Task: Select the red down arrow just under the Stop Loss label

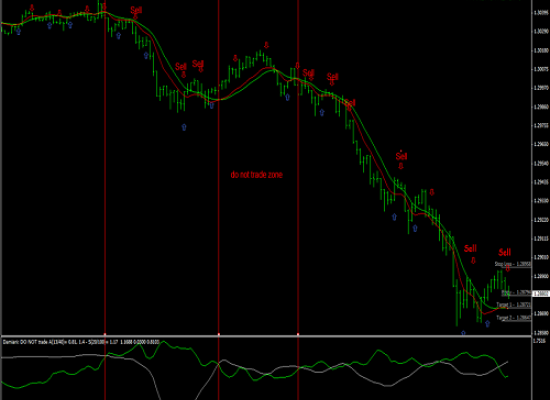Action: point(508,269)
